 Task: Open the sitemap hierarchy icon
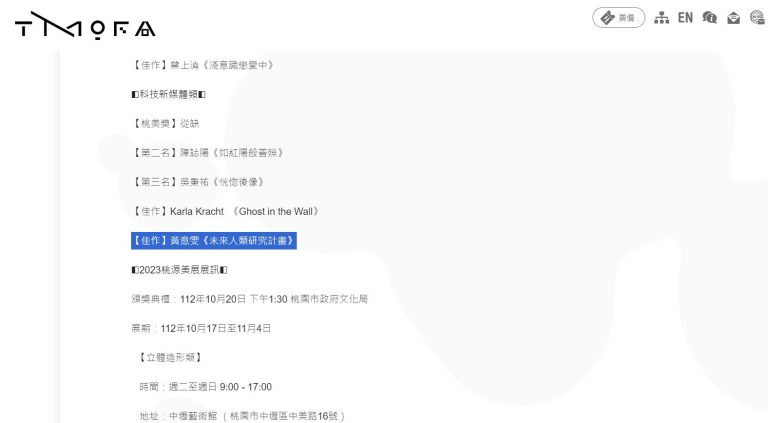tap(662, 18)
